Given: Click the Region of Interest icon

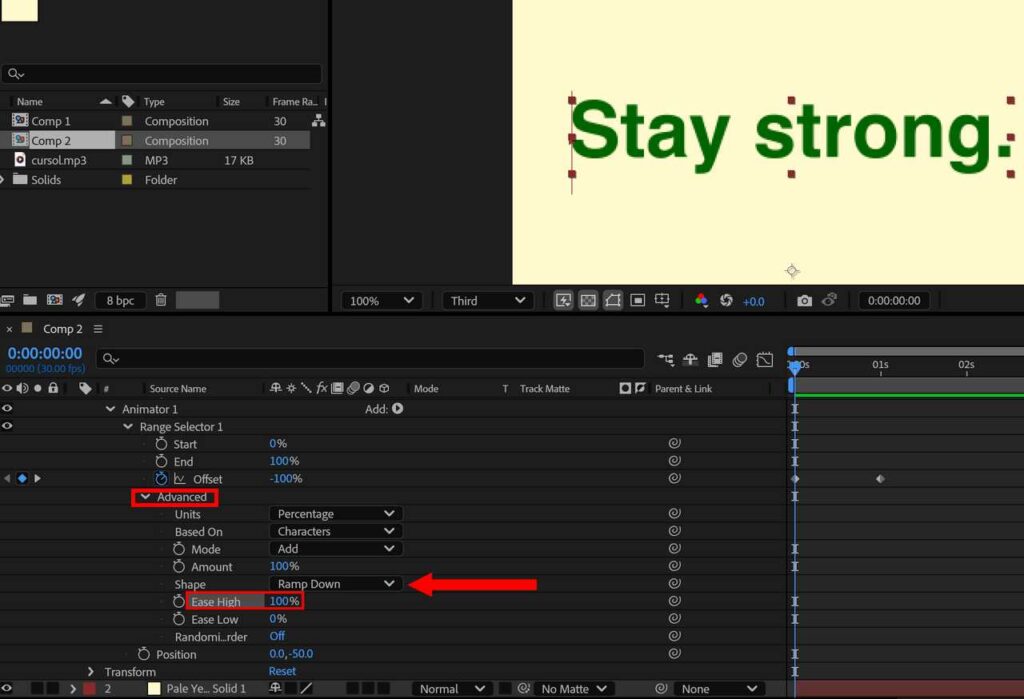Looking at the screenshot, I should point(637,301).
